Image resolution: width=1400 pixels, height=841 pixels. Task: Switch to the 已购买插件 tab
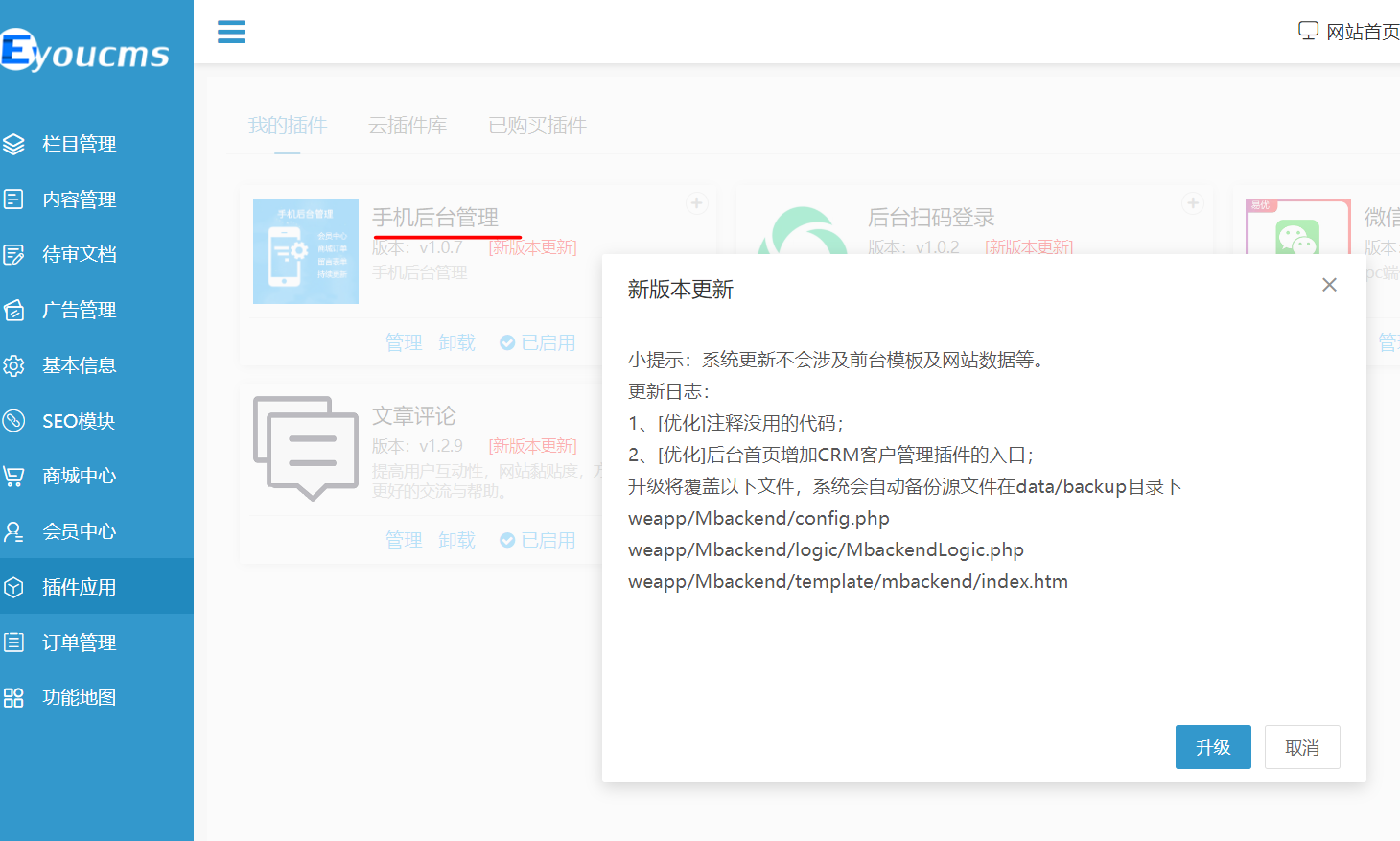[537, 125]
